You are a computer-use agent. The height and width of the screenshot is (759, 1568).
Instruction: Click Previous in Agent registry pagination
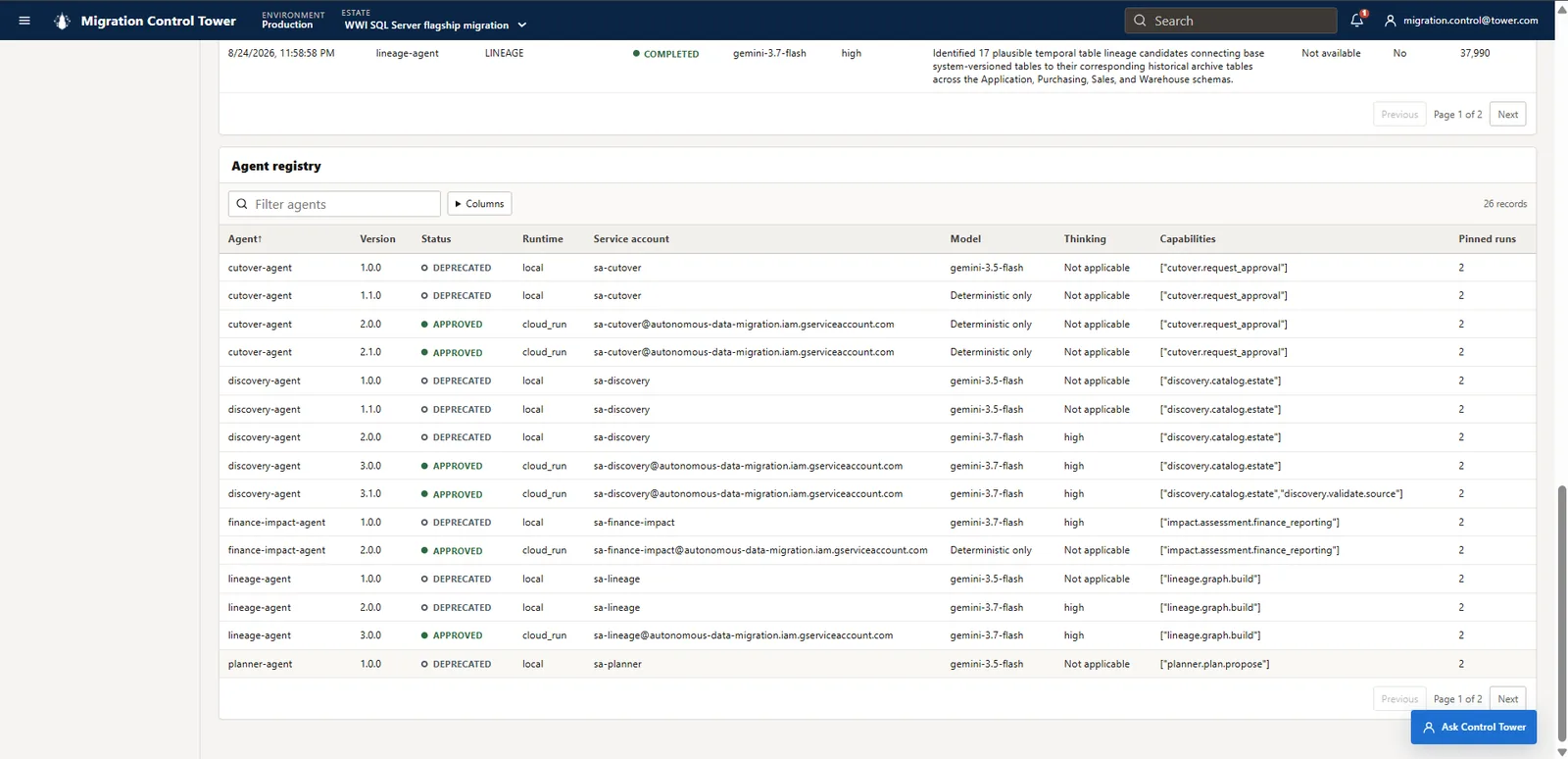coord(1399,699)
